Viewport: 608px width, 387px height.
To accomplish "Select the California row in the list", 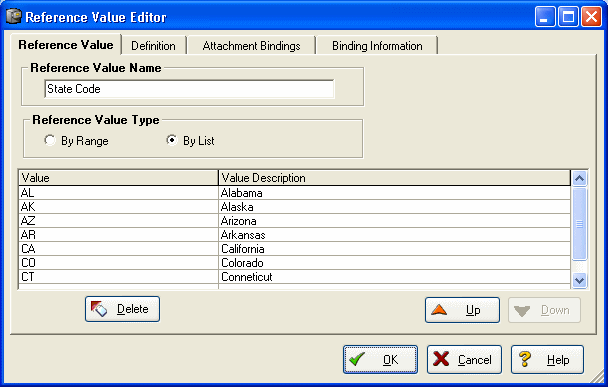I will pyautogui.click(x=295, y=249).
